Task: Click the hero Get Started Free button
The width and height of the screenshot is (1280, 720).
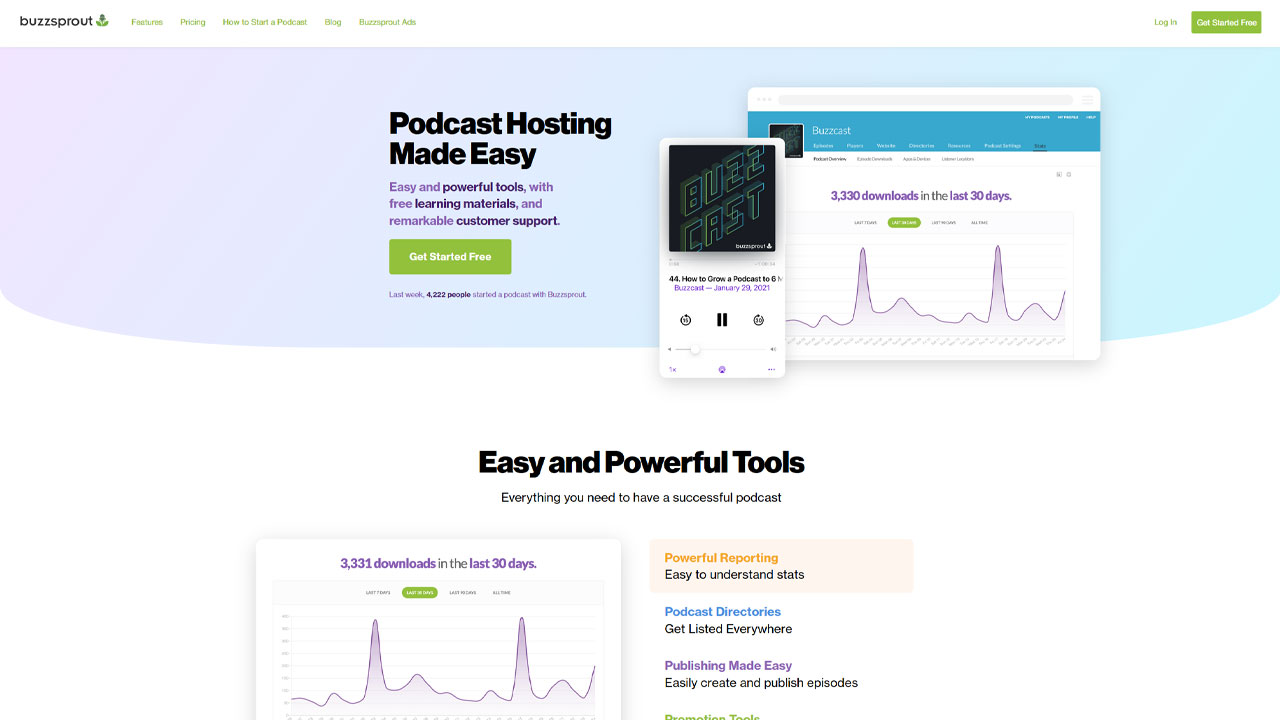Action: point(450,257)
